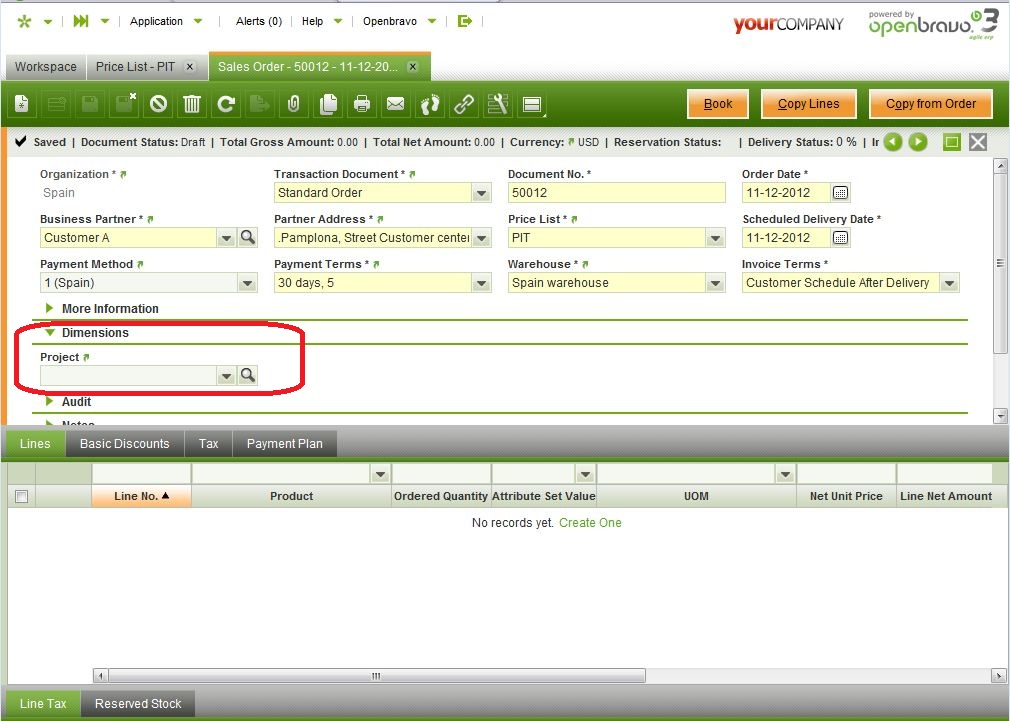Open the audit trail footprints icon
The width and height of the screenshot is (1010, 721).
click(x=430, y=104)
